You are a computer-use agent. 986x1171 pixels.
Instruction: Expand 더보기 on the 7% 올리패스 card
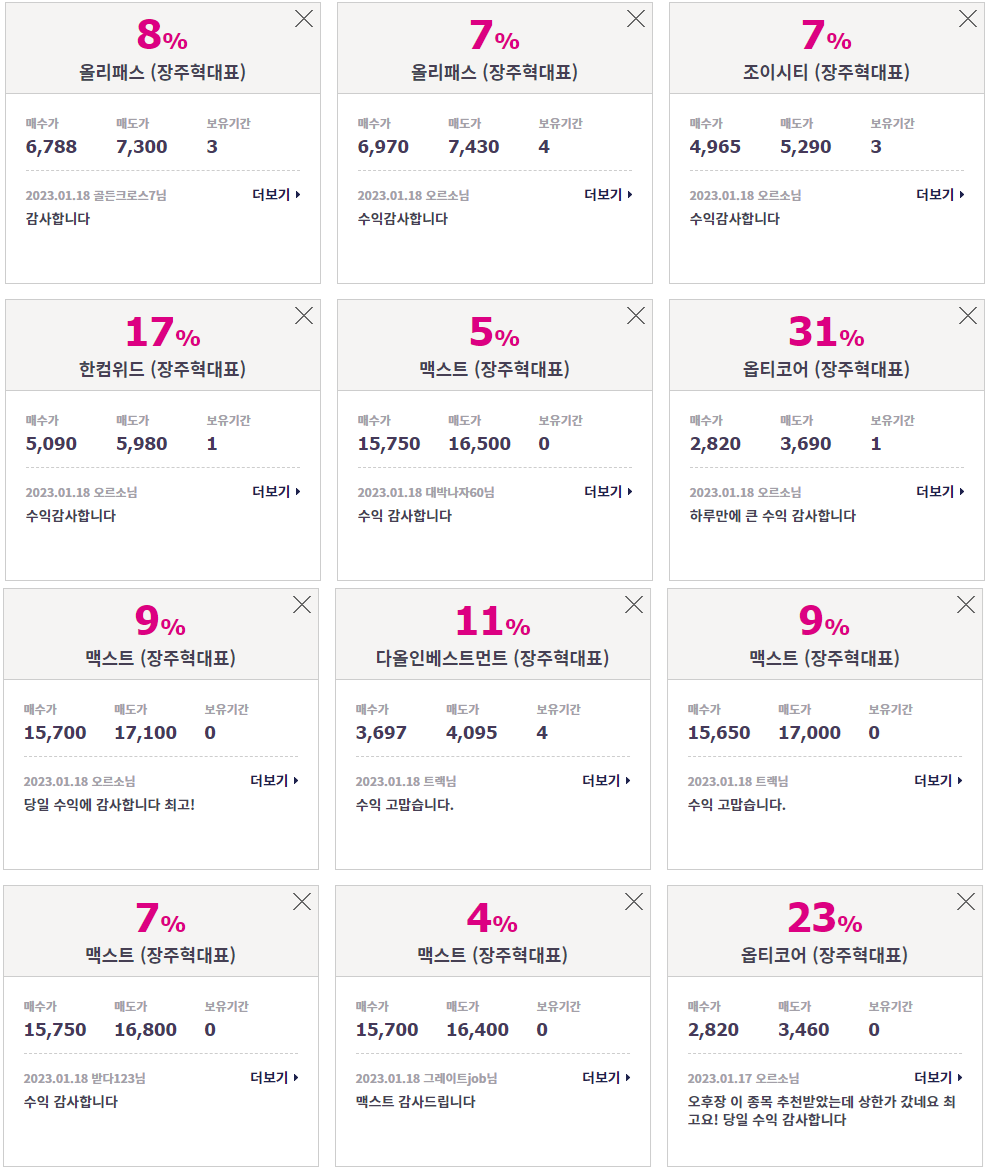(608, 195)
